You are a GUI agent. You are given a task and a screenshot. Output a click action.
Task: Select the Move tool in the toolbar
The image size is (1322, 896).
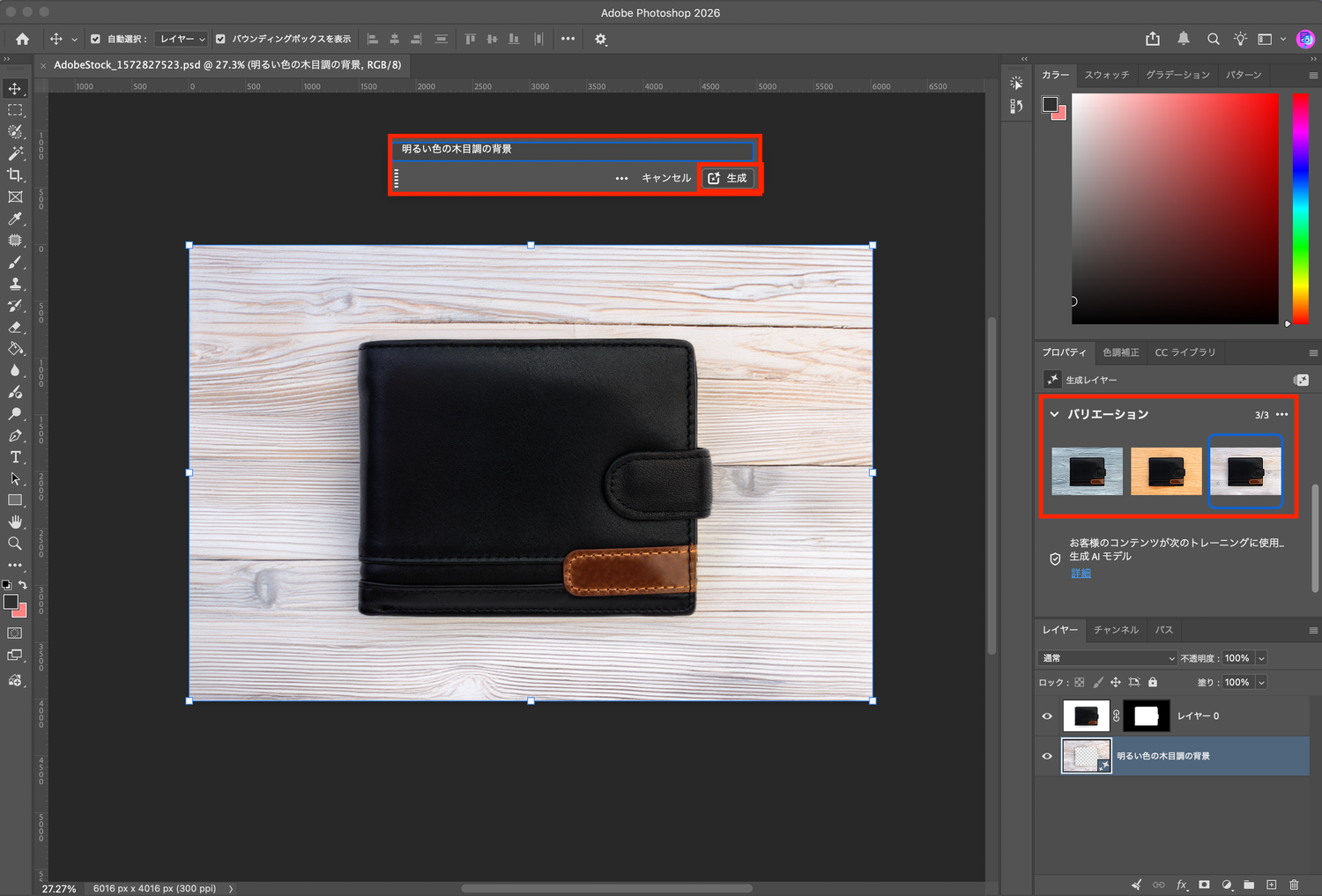tap(15, 88)
